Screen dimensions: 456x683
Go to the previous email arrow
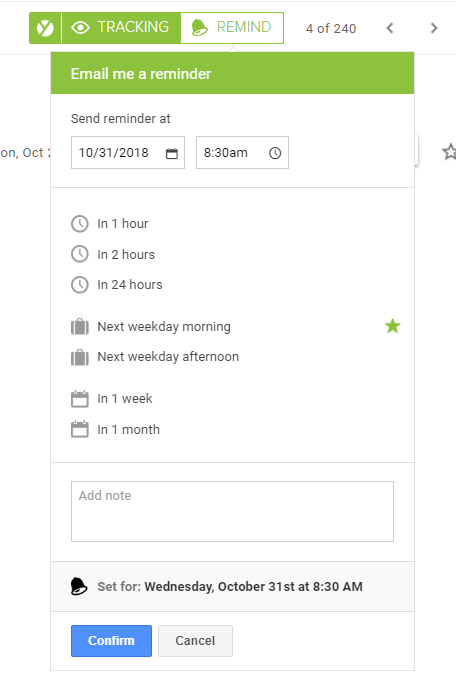(390, 28)
